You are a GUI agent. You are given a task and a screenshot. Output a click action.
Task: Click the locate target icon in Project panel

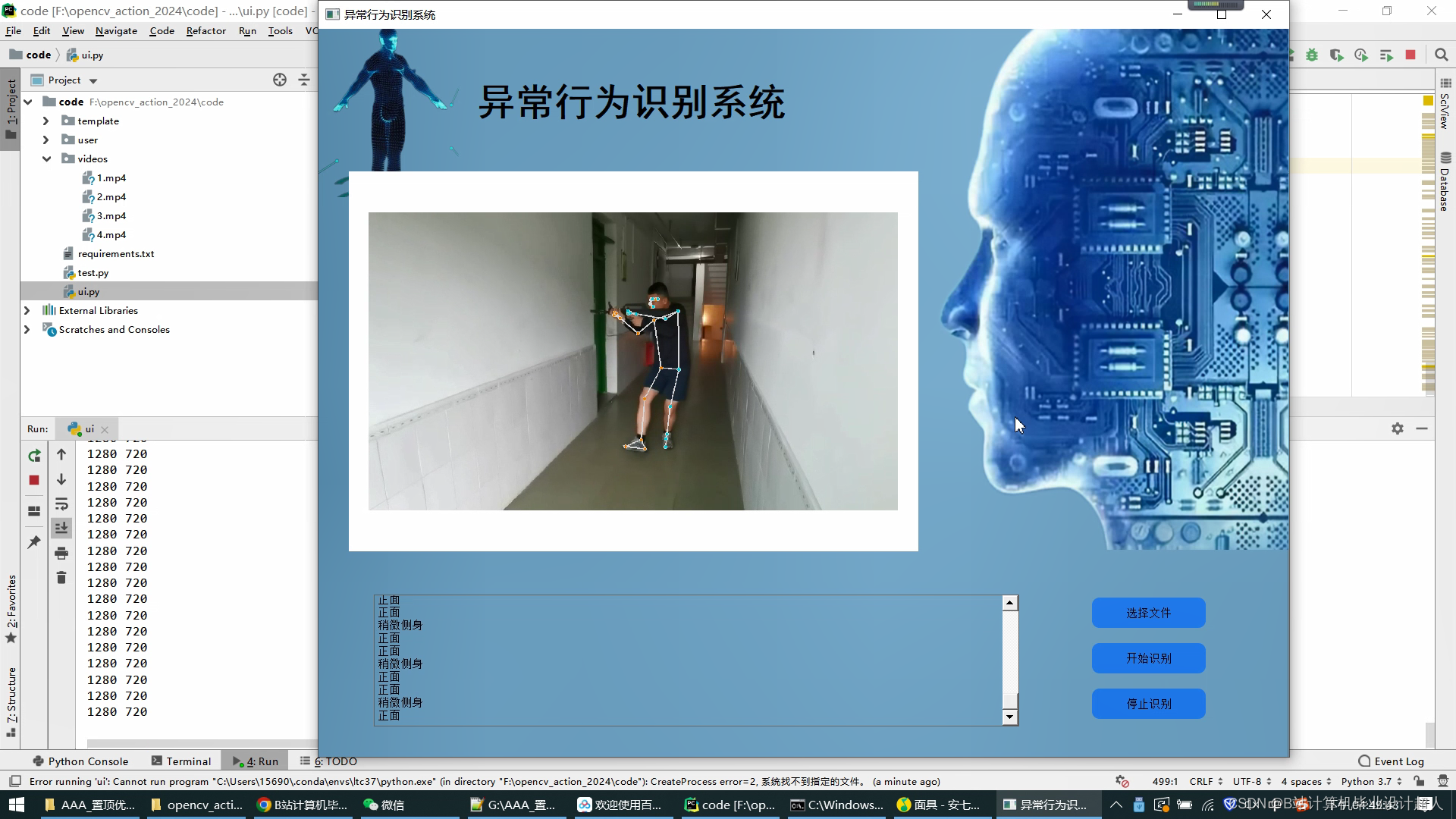280,80
